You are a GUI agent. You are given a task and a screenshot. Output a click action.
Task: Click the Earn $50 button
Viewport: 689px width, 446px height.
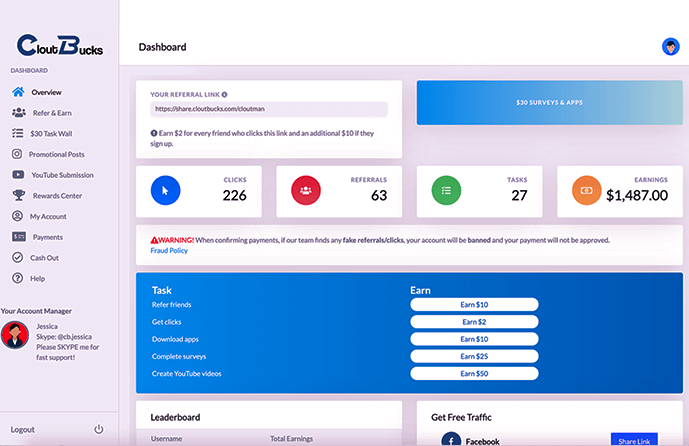tap(474, 373)
